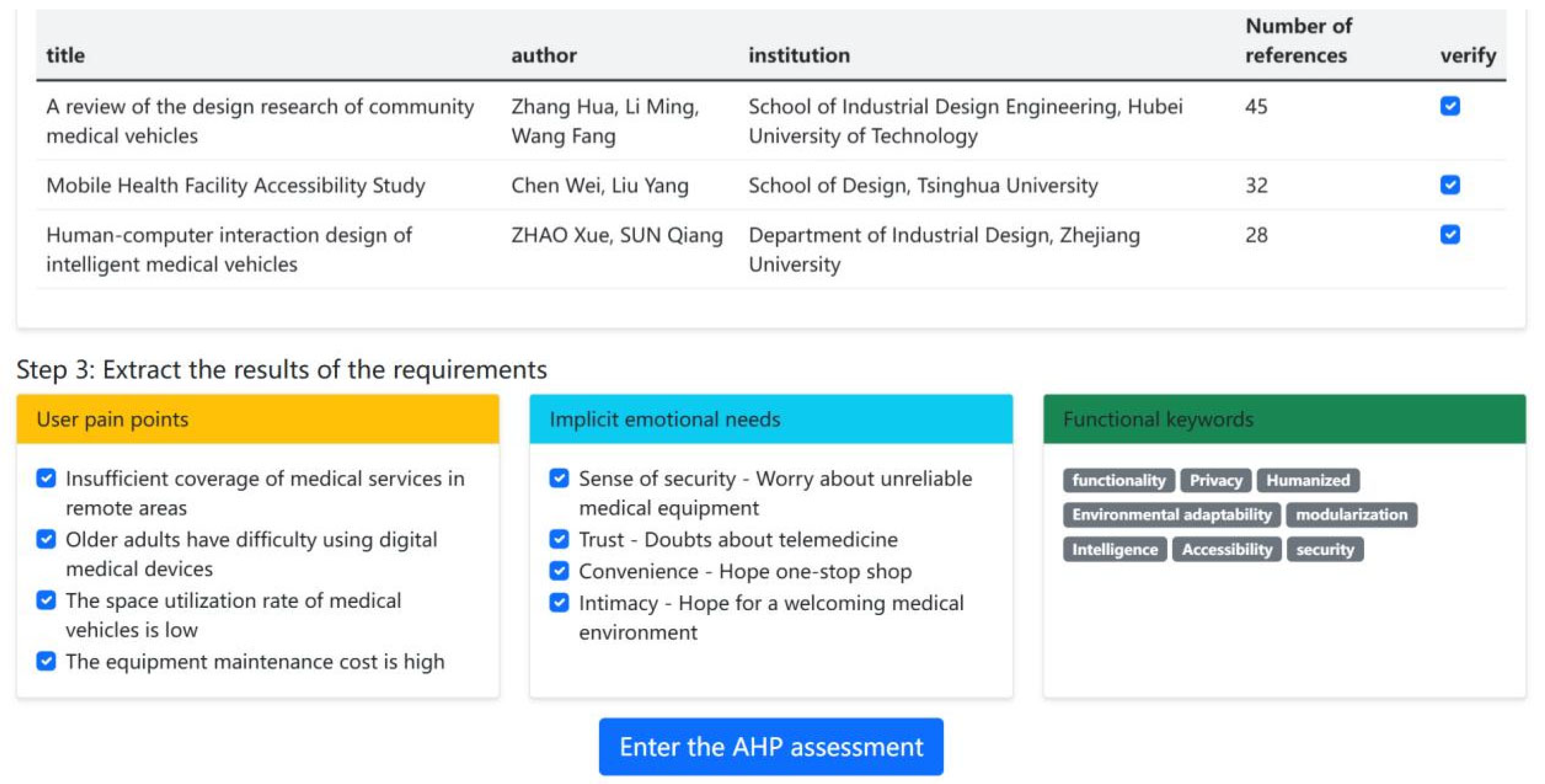
Task: Uncheck space utilization rate pain point
Action: (46, 600)
